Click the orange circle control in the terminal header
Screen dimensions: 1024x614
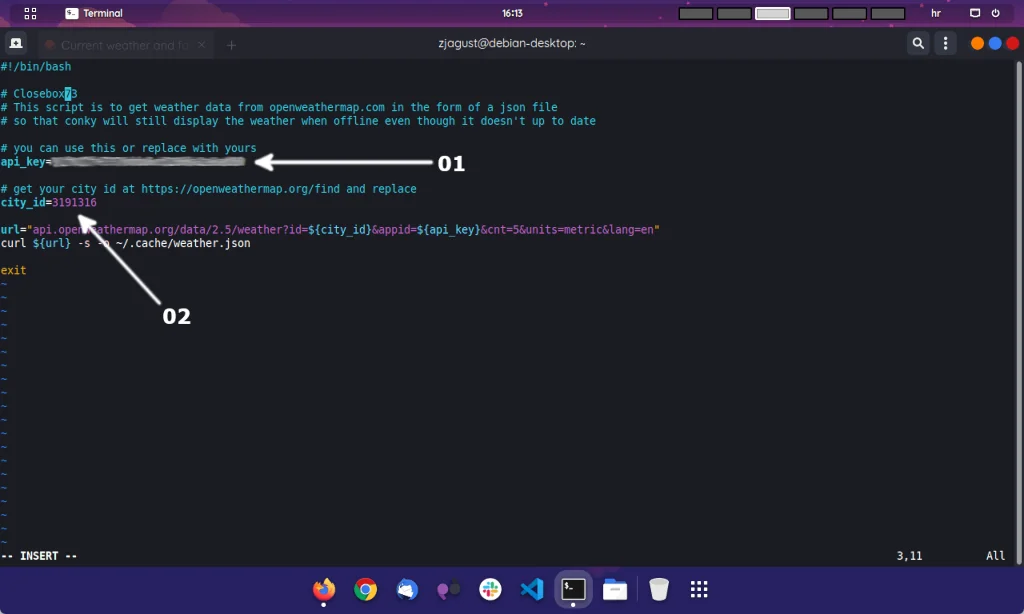(x=976, y=43)
